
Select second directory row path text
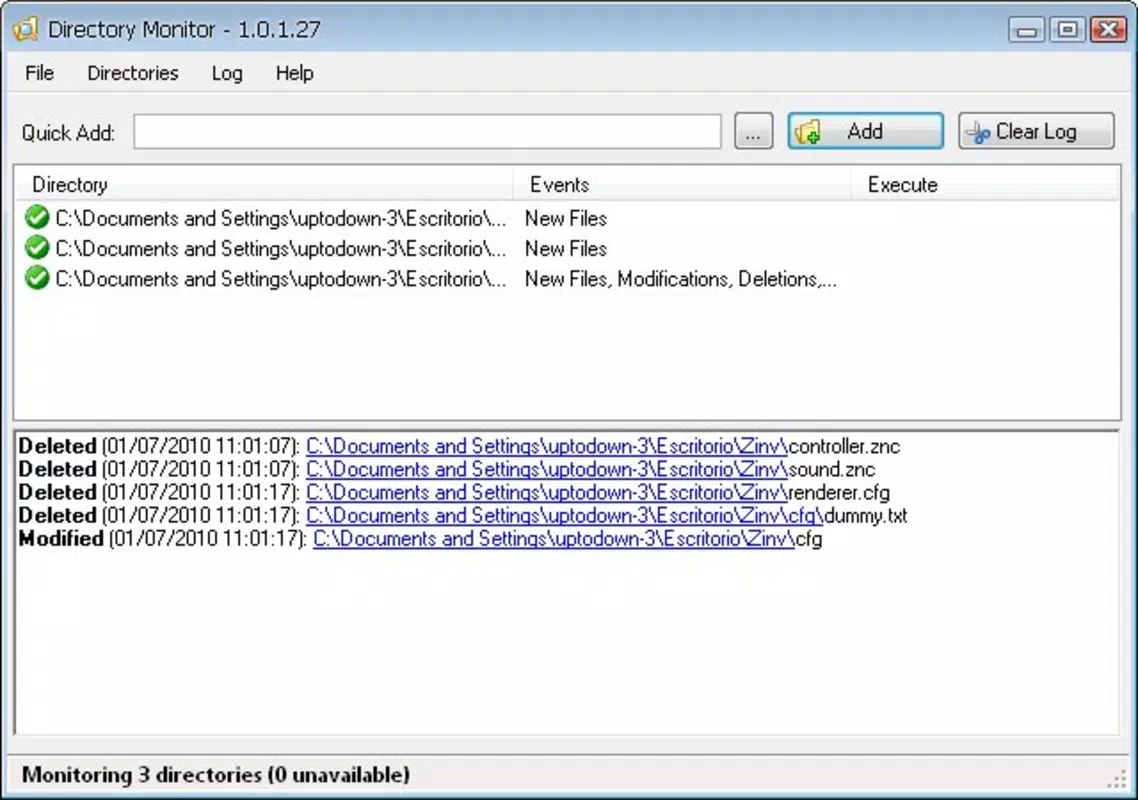(x=281, y=249)
